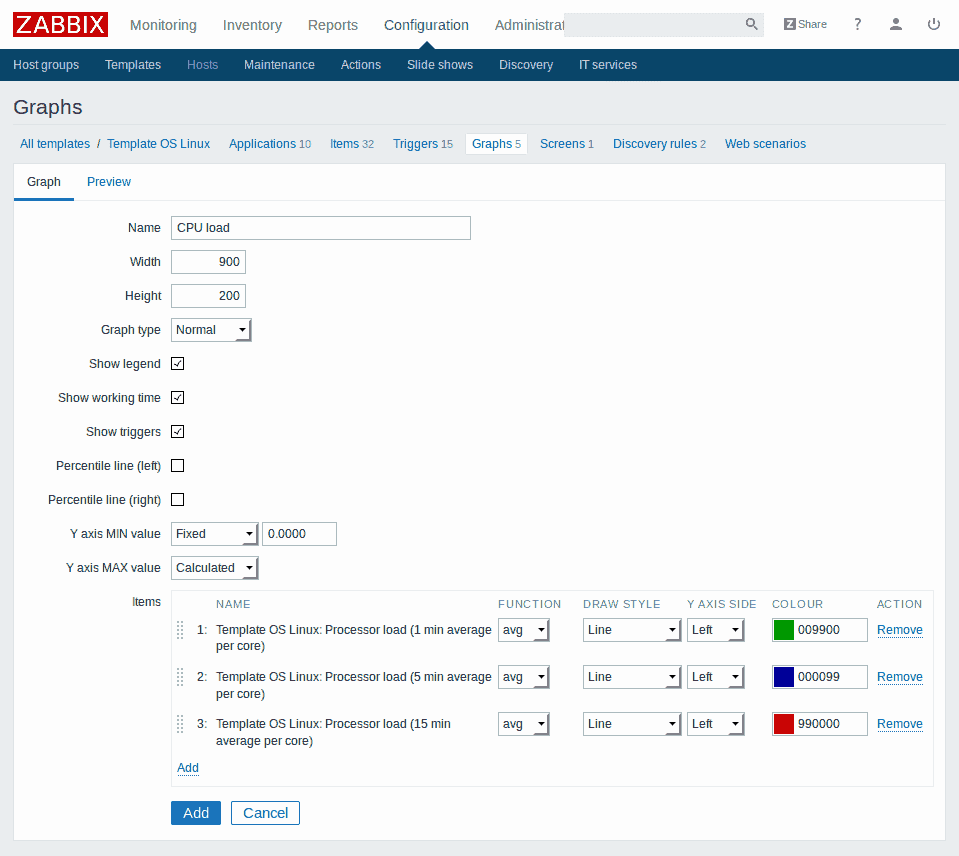959x856 pixels.
Task: Enable Percentile line (left) checkbox
Action: [x=178, y=466]
